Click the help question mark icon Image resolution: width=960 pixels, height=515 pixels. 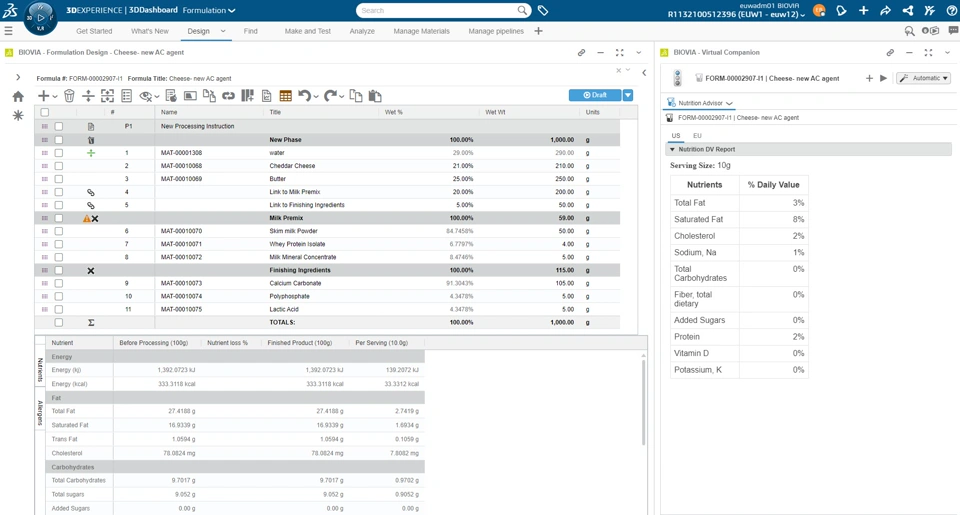951,10
